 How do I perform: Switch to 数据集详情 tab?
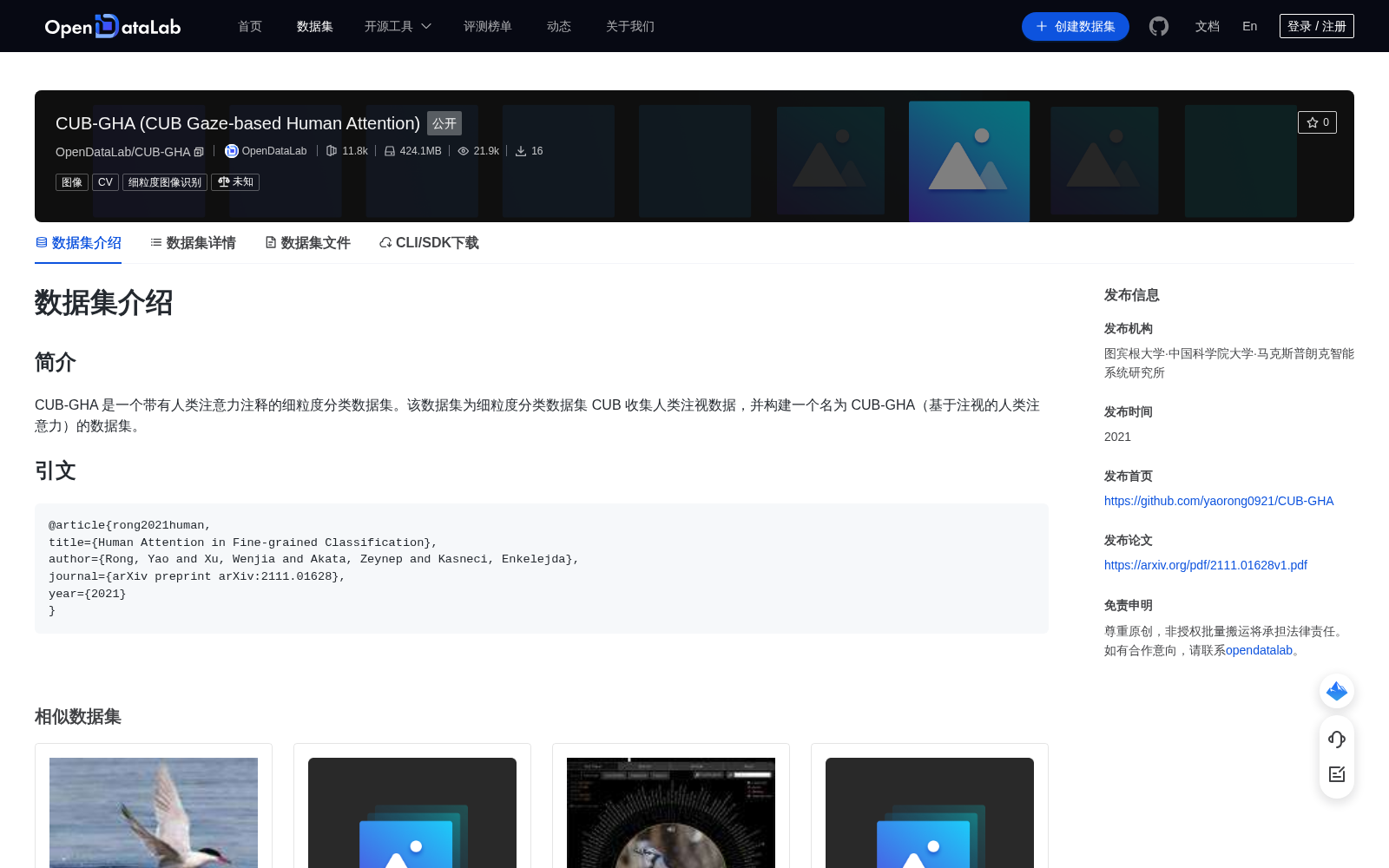(193, 243)
